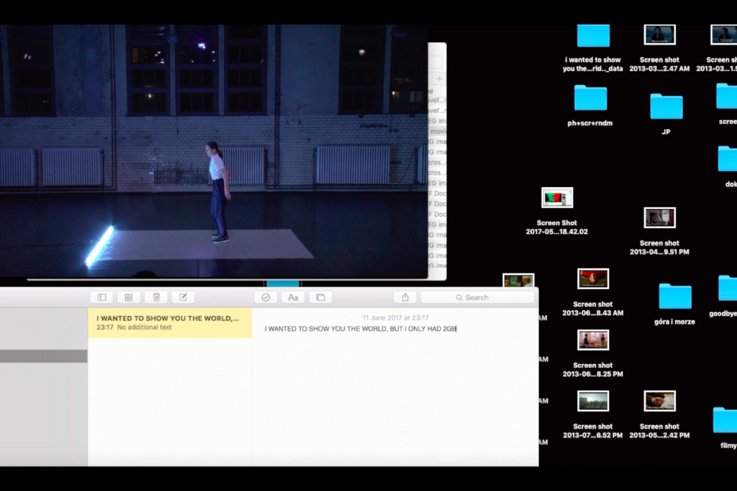
Task: Select the 'ph+scr+rndm' folder
Action: [x=590, y=98]
